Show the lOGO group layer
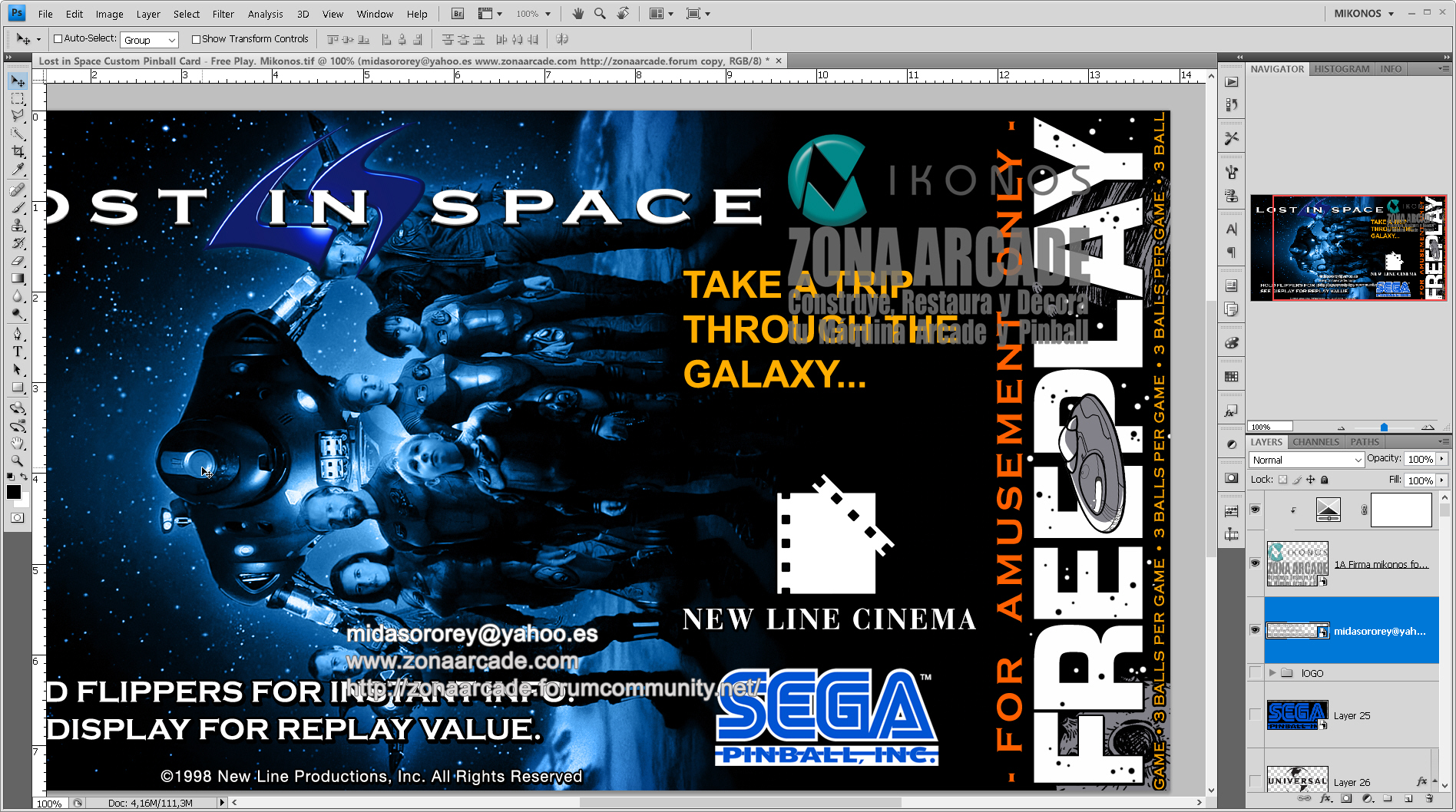The width and height of the screenshot is (1456, 812). pos(1255,673)
